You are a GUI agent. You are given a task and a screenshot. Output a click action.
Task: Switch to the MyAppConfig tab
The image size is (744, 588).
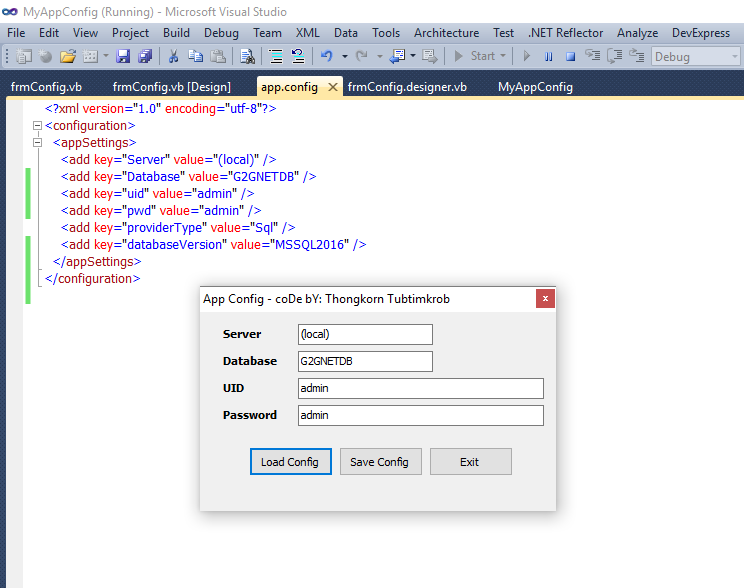(x=535, y=87)
